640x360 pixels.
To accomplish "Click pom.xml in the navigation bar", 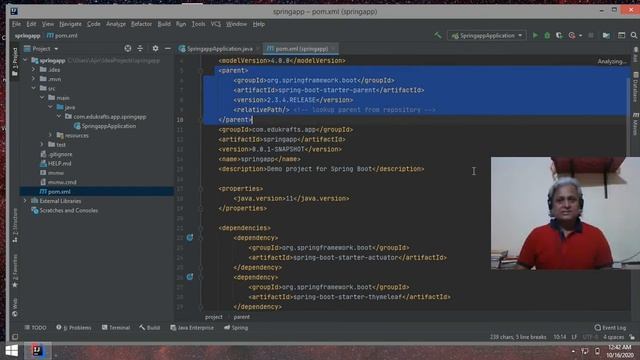I will coord(62,36).
